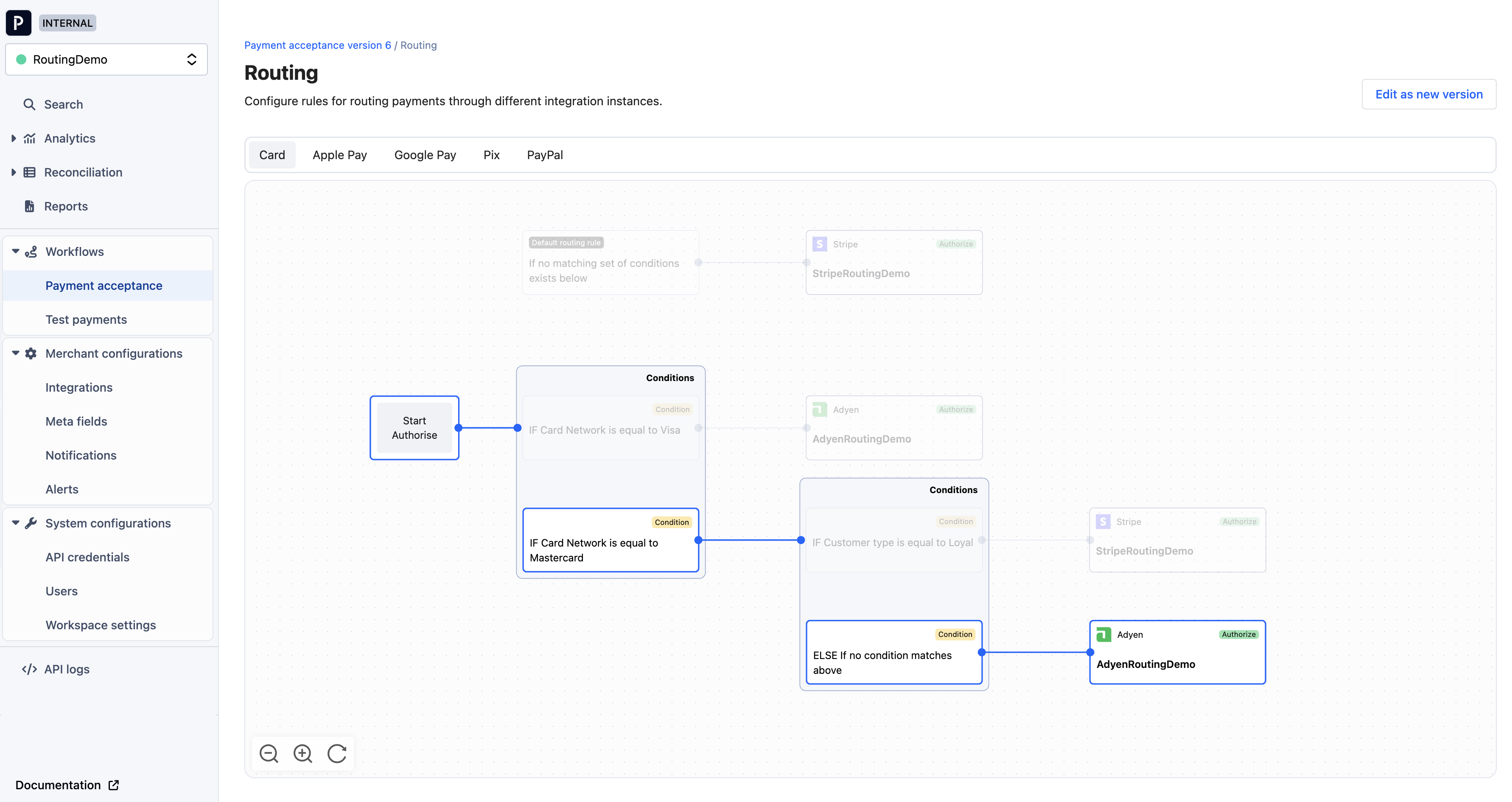Switch to the Apple Pay tab
Screen dimensions: 1512x802
click(x=340, y=155)
